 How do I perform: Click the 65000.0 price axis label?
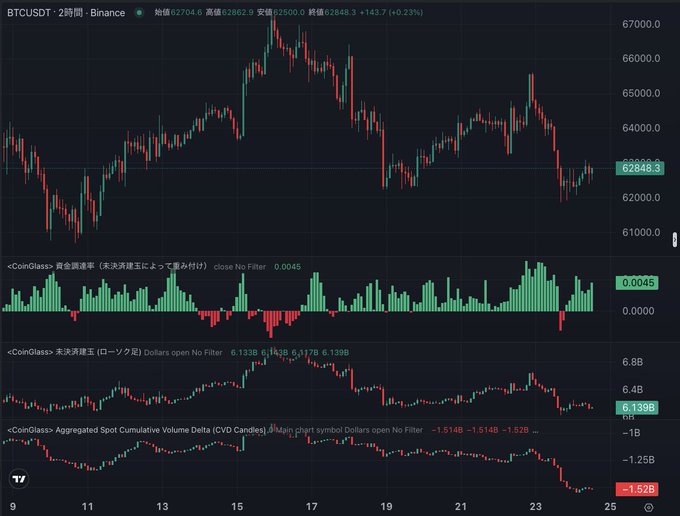tap(641, 93)
